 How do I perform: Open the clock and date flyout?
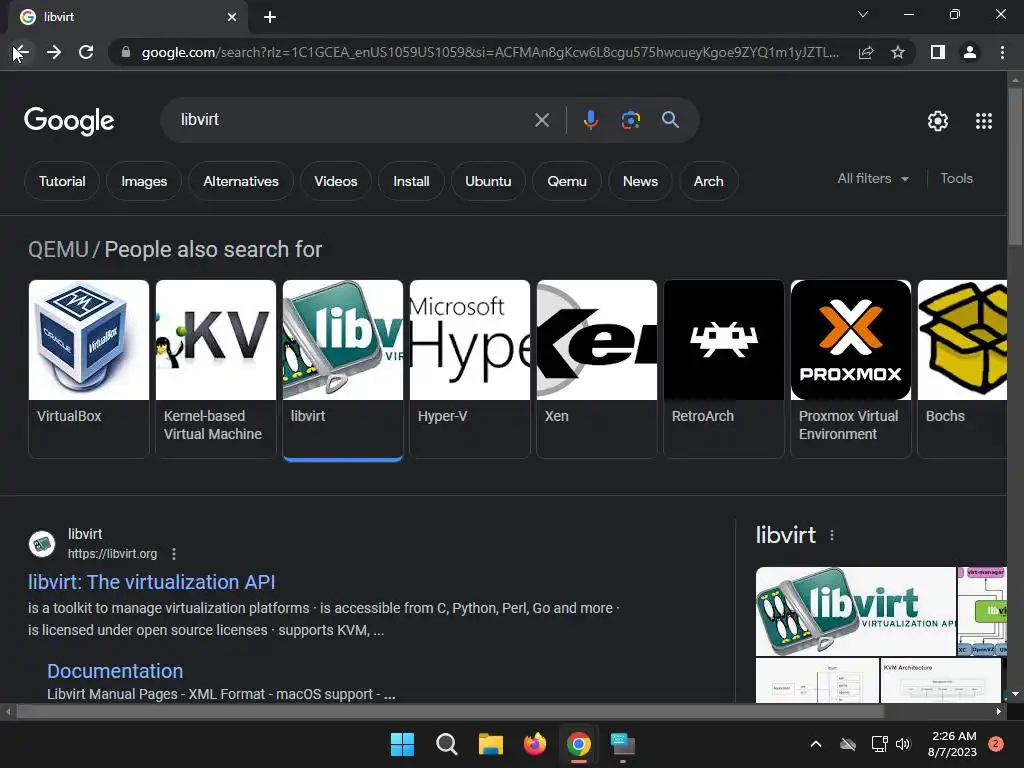click(952, 744)
